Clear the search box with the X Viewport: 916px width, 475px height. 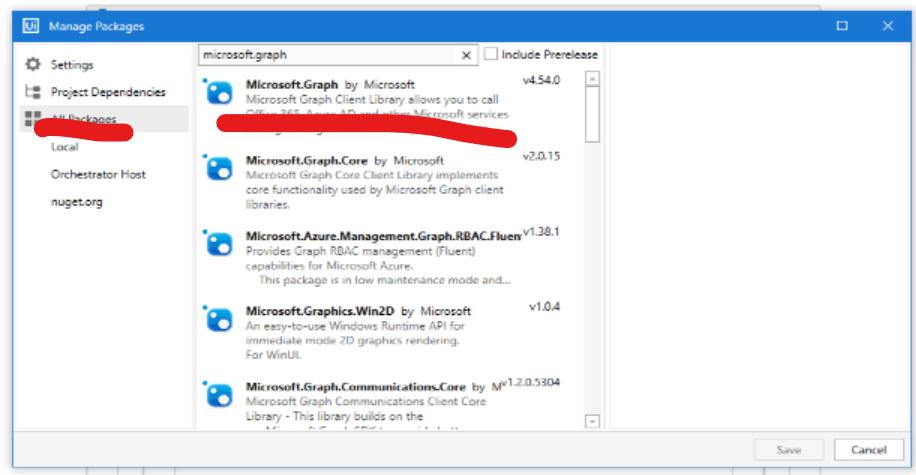[466, 56]
